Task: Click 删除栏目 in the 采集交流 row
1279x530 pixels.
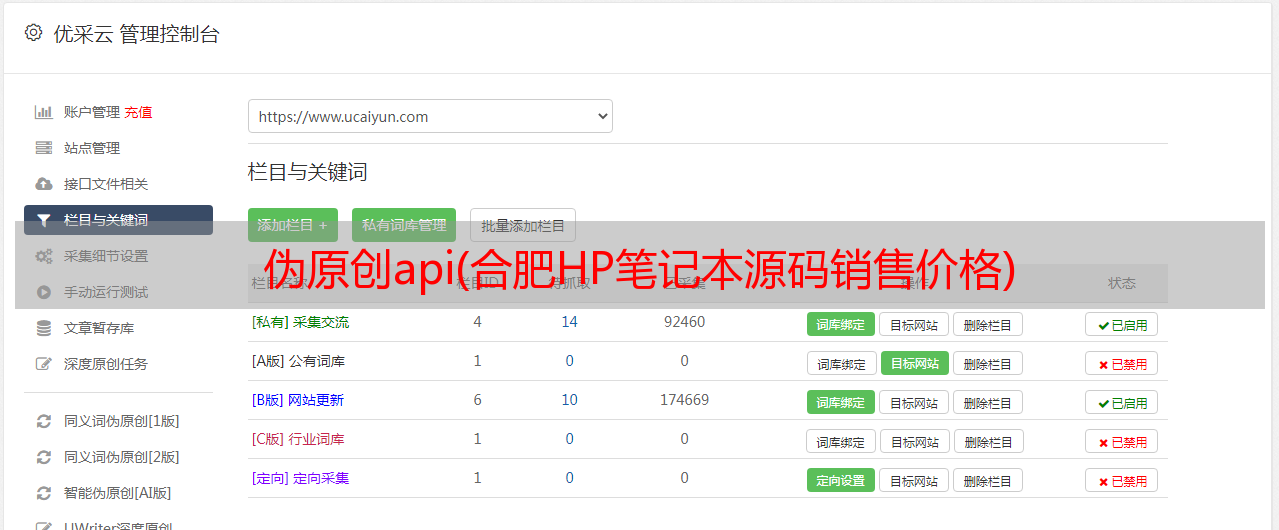Action: coord(988,324)
